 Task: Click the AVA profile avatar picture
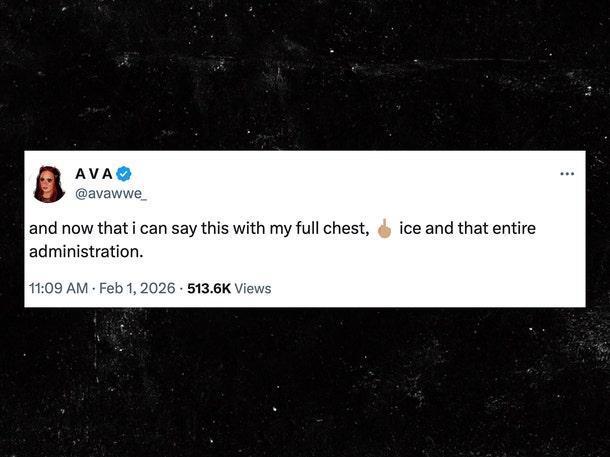(49, 182)
